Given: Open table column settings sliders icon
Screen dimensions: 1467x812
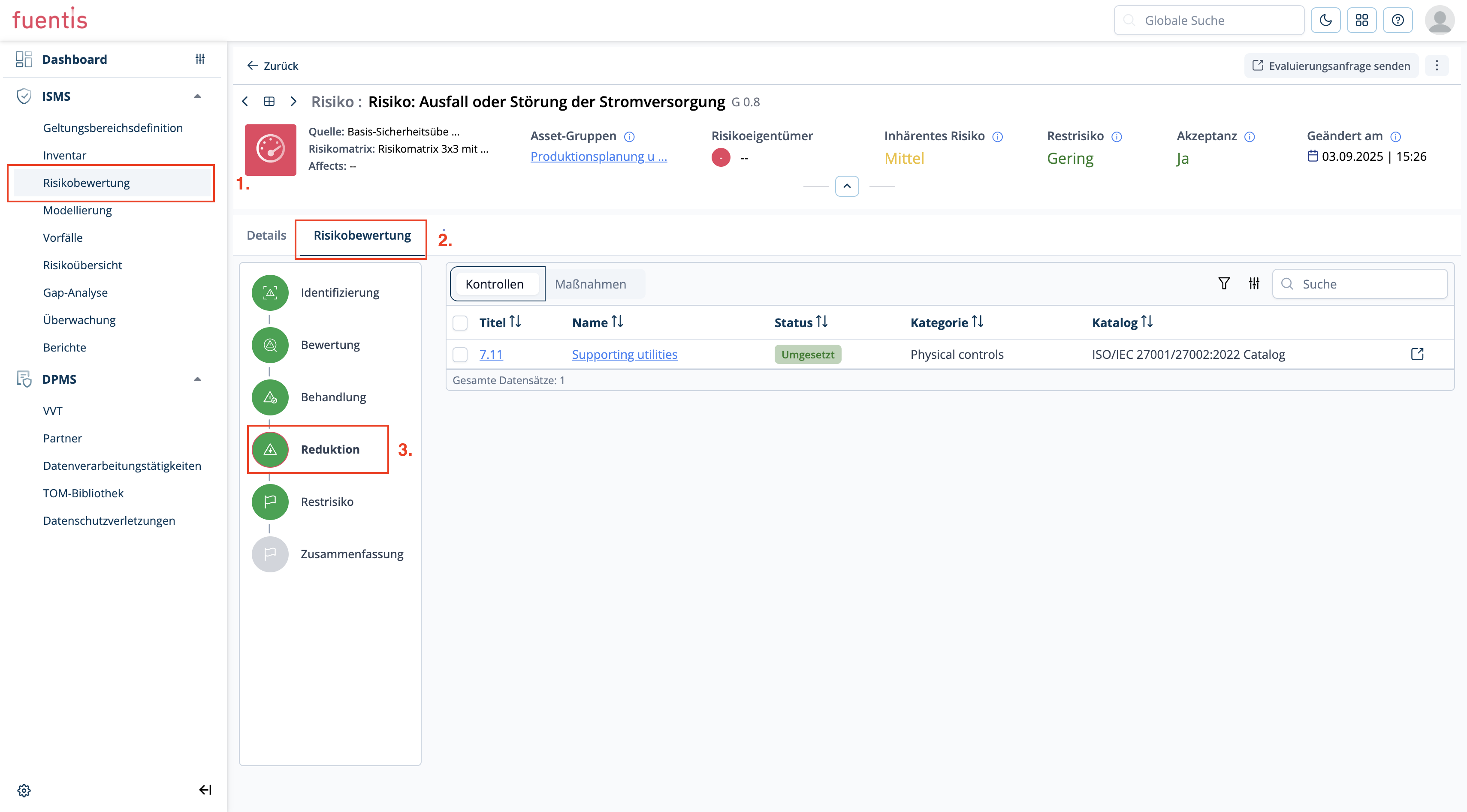Looking at the screenshot, I should [1254, 283].
